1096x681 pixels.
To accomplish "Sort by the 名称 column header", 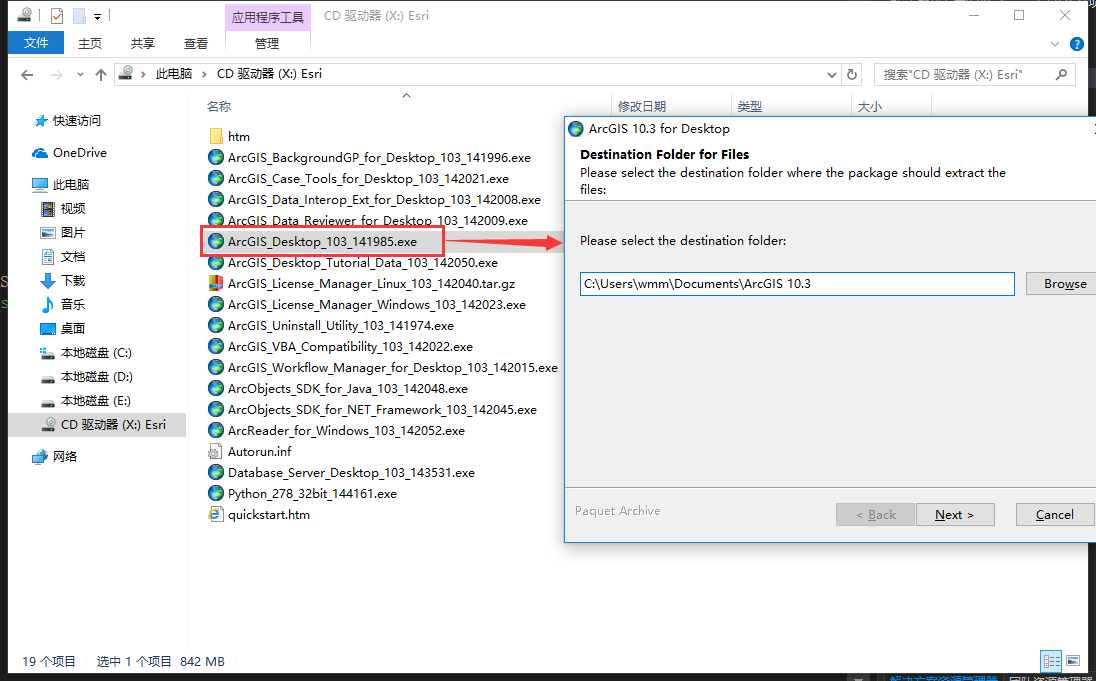I will point(219,106).
